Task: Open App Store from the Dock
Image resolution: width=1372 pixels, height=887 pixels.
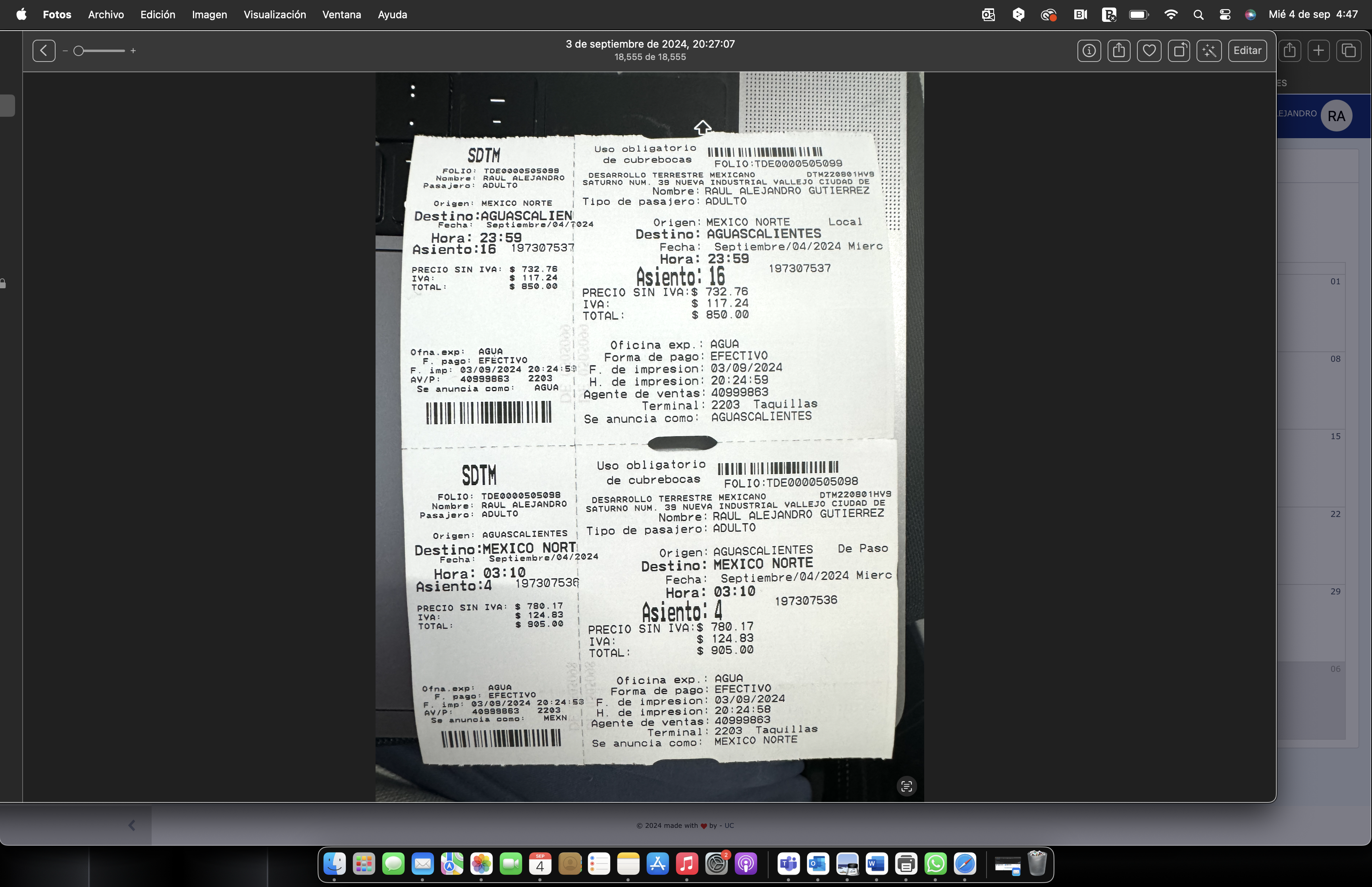Action: coord(657,864)
